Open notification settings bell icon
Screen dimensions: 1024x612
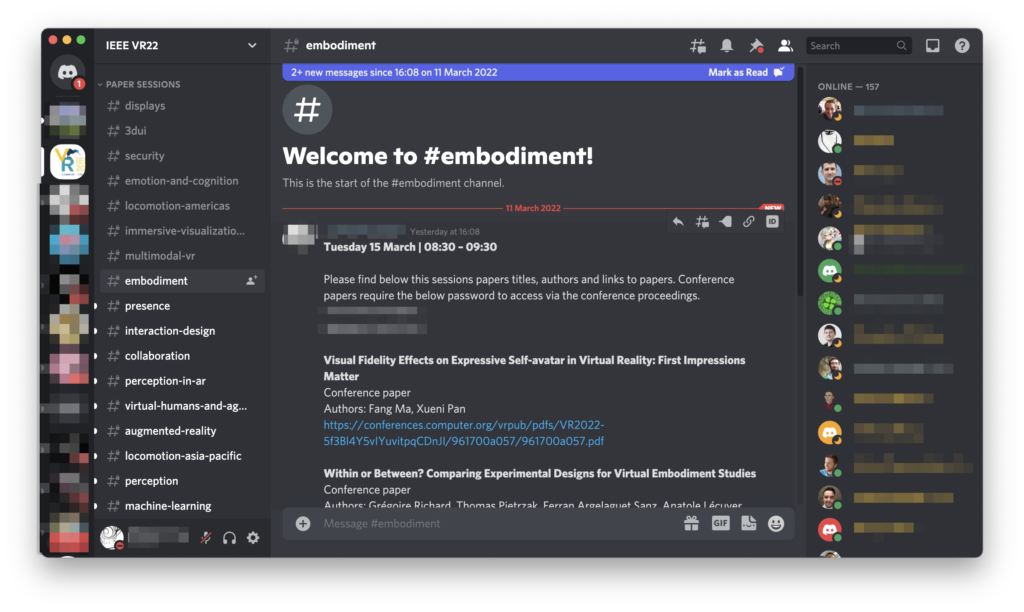727,46
